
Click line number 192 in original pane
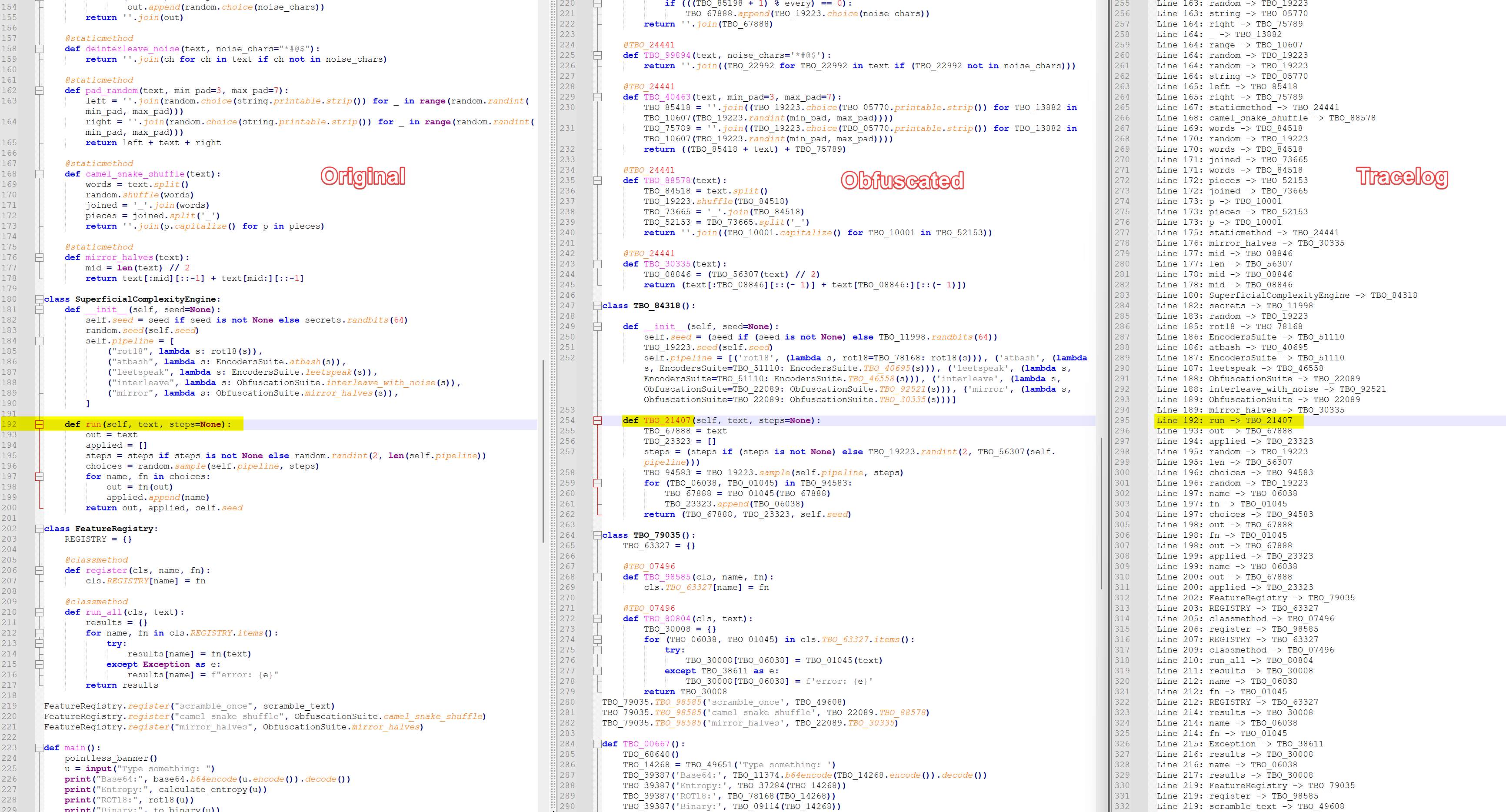[10, 424]
